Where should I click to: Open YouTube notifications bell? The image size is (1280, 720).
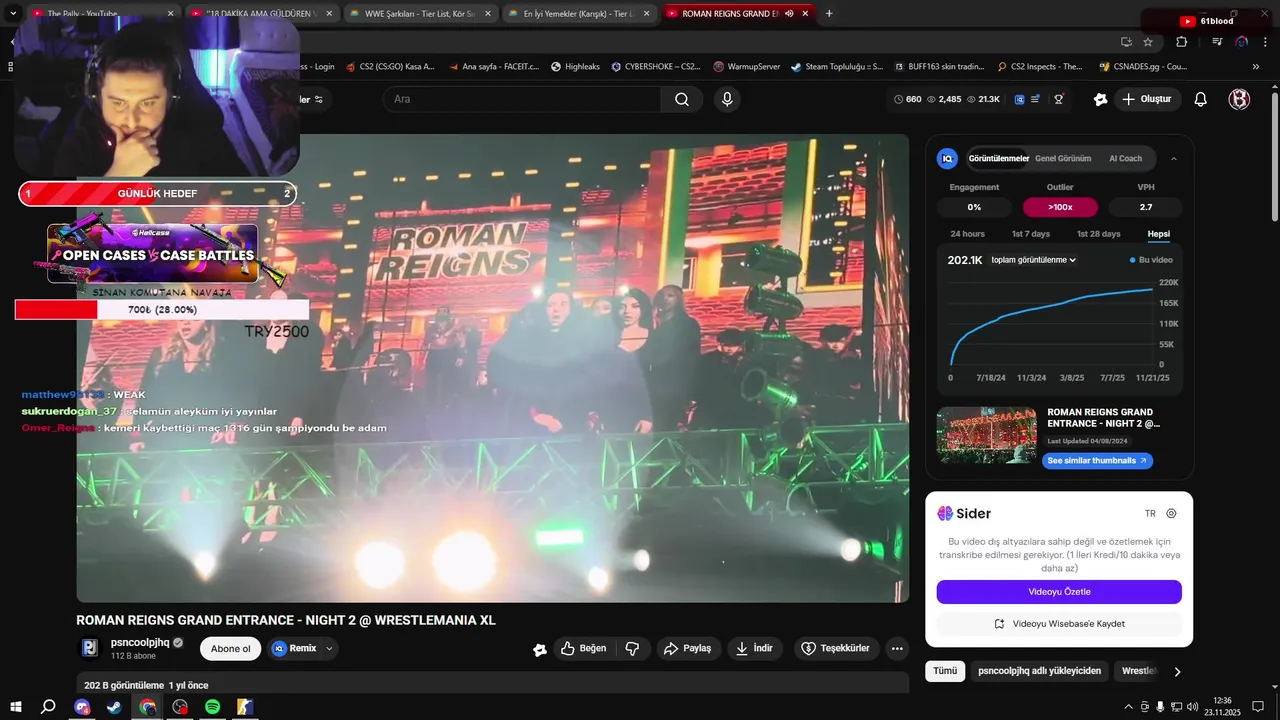[x=1201, y=99]
